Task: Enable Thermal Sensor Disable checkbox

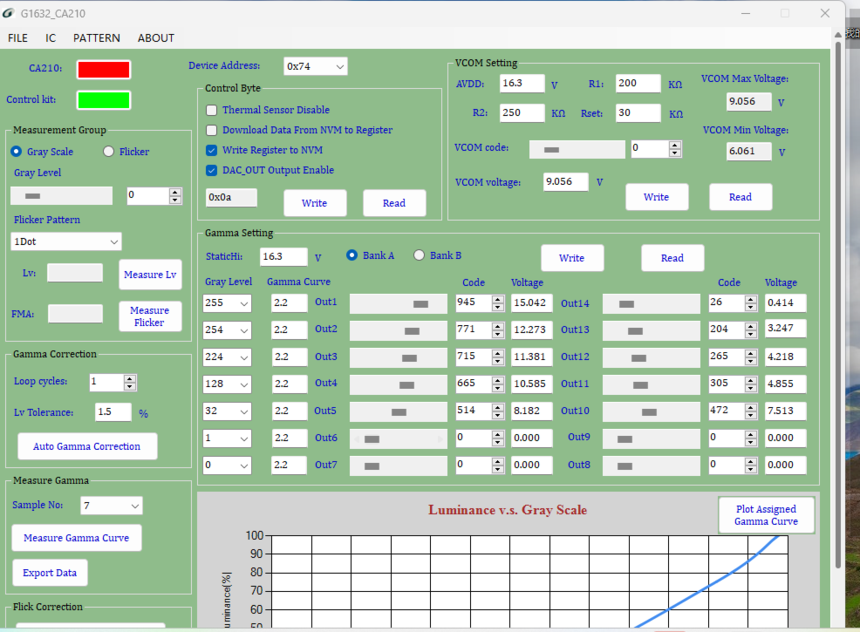Action: click(x=211, y=110)
